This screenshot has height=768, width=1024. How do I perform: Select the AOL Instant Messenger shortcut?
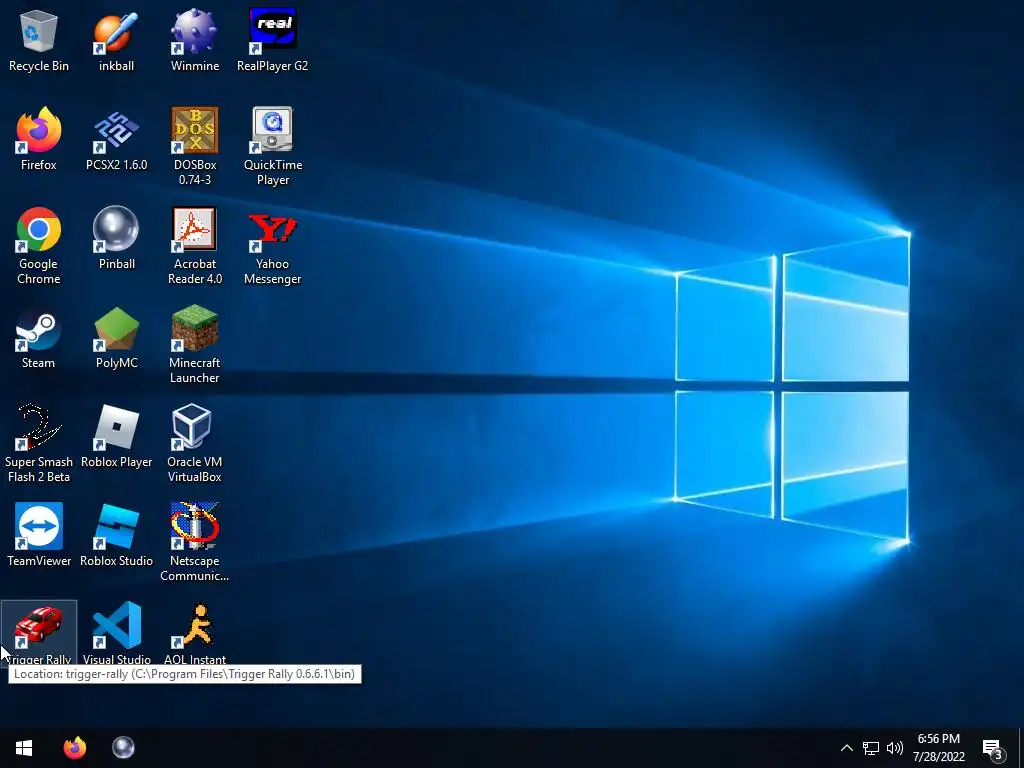pyautogui.click(x=195, y=632)
